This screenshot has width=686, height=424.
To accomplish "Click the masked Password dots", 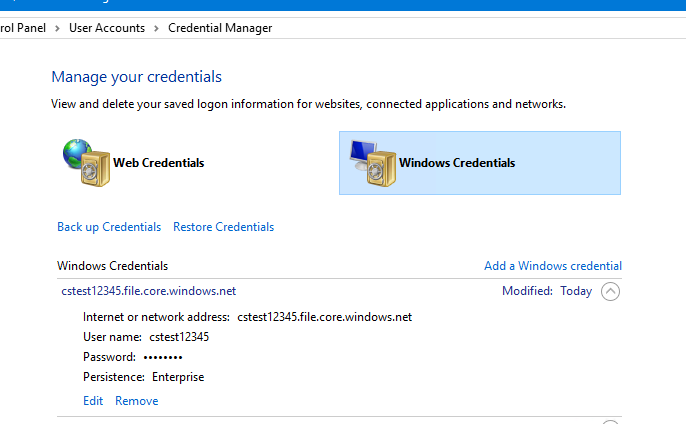I will pos(163,357).
